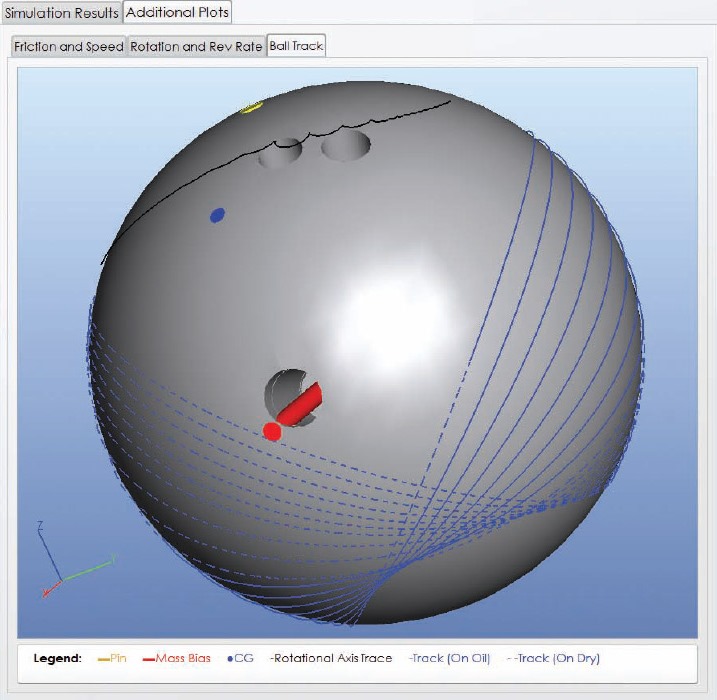The width and height of the screenshot is (717, 700).
Task: Click the blue CG dot on ball
Action: 217,215
